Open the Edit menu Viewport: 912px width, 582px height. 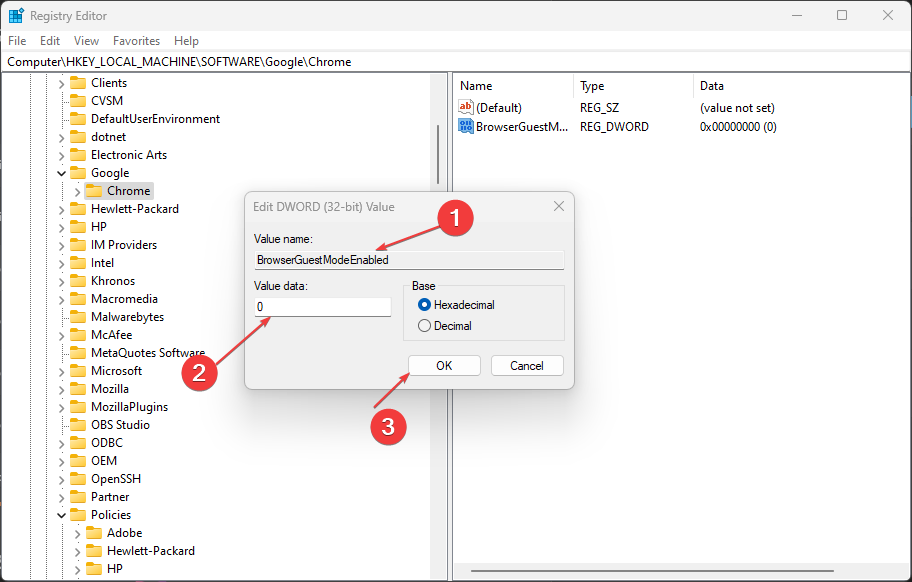49,41
